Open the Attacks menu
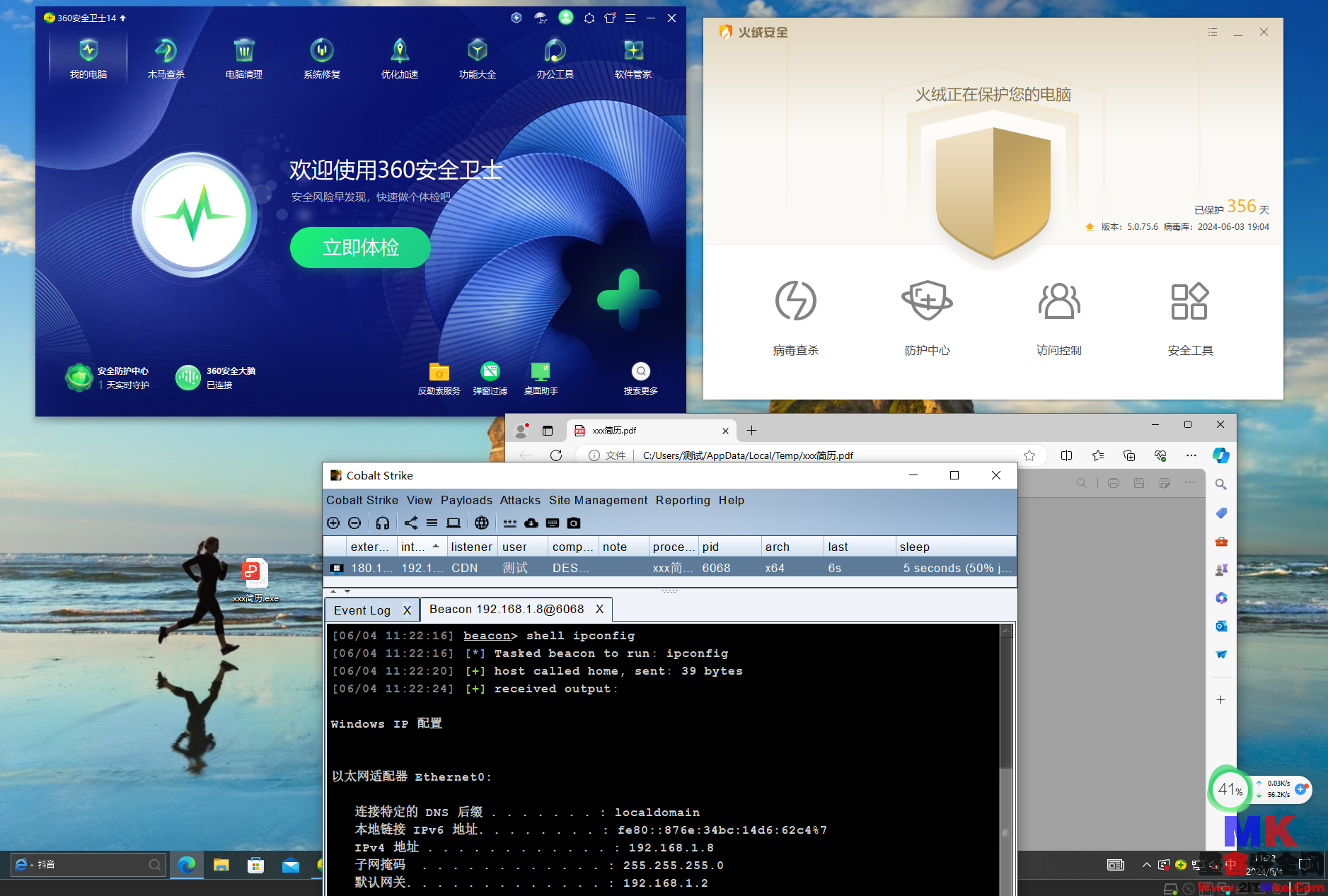Viewport: 1328px width, 896px height. point(520,500)
